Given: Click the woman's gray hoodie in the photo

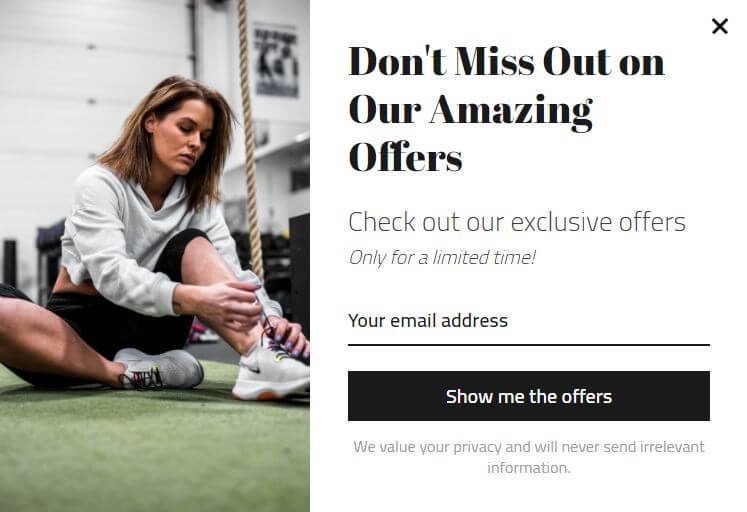Looking at the screenshot, I should point(119,238).
